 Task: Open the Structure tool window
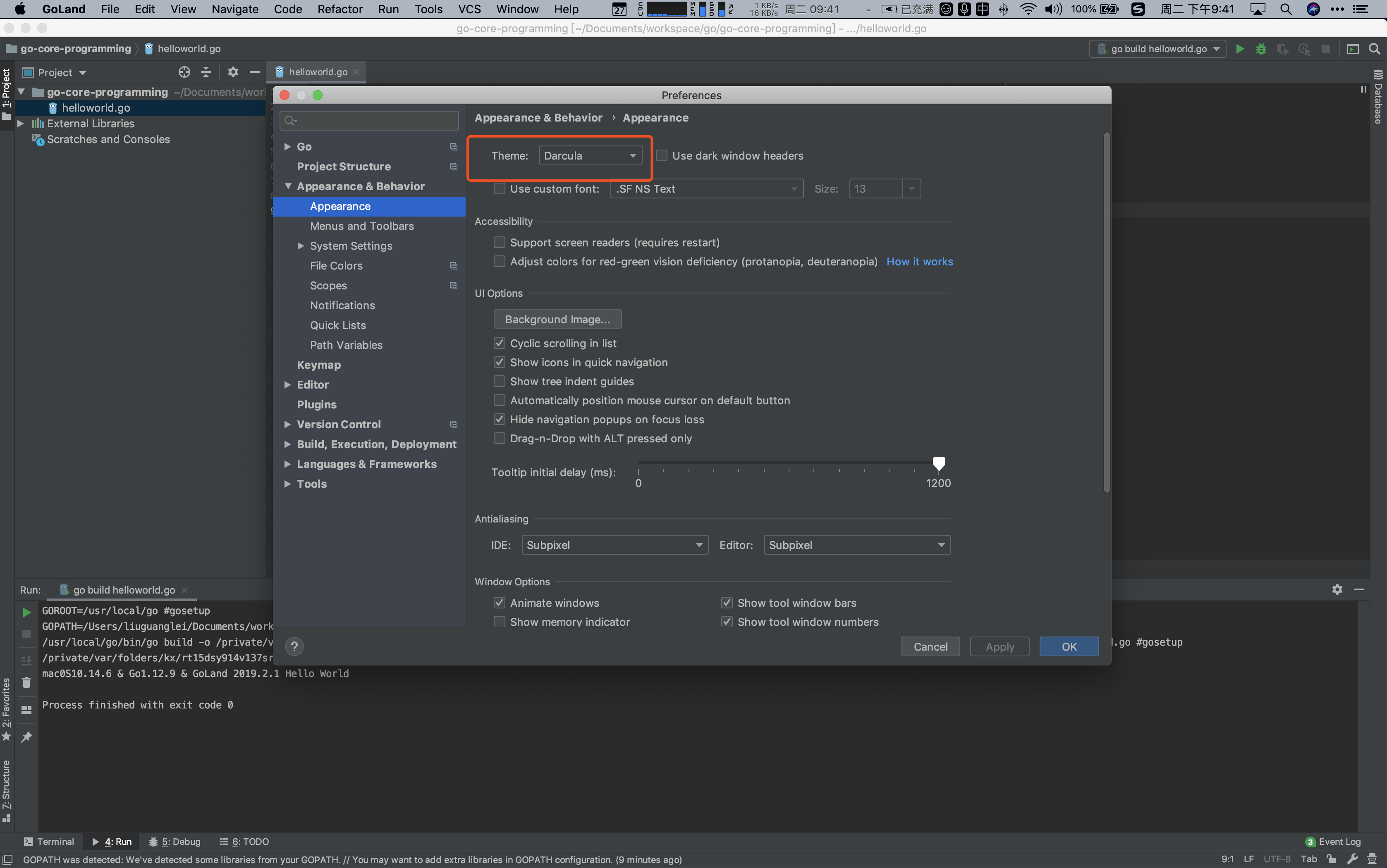6,790
